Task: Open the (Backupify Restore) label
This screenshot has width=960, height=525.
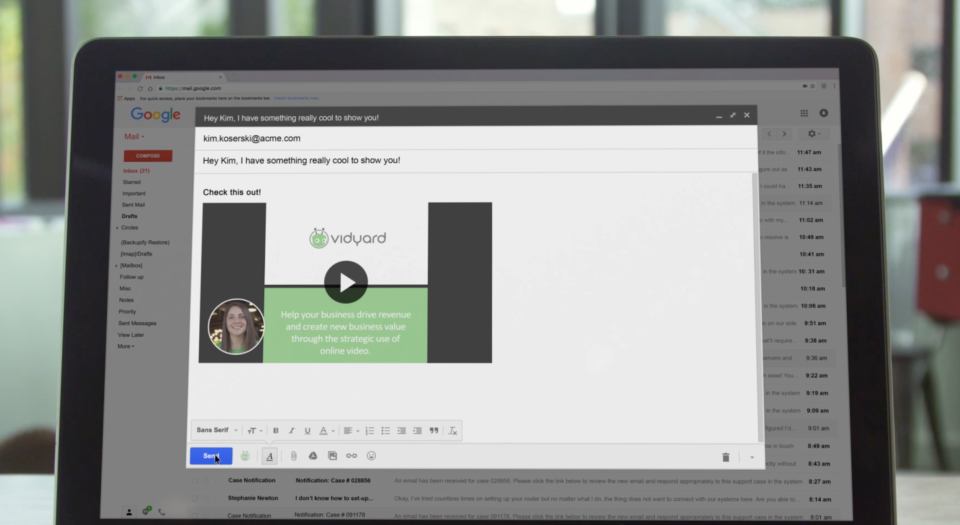Action: (144, 242)
